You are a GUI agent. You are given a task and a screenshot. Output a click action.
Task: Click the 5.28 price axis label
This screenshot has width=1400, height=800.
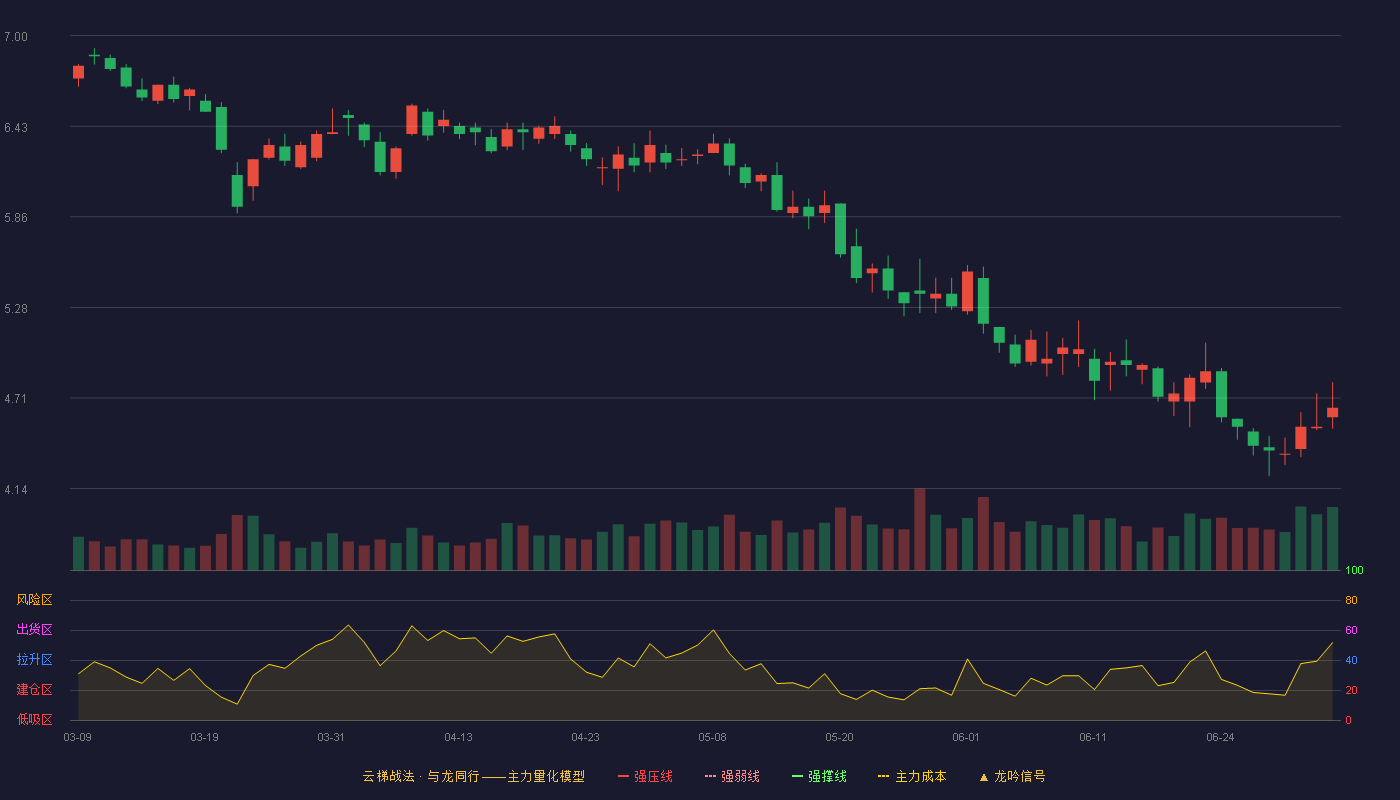tap(16, 309)
